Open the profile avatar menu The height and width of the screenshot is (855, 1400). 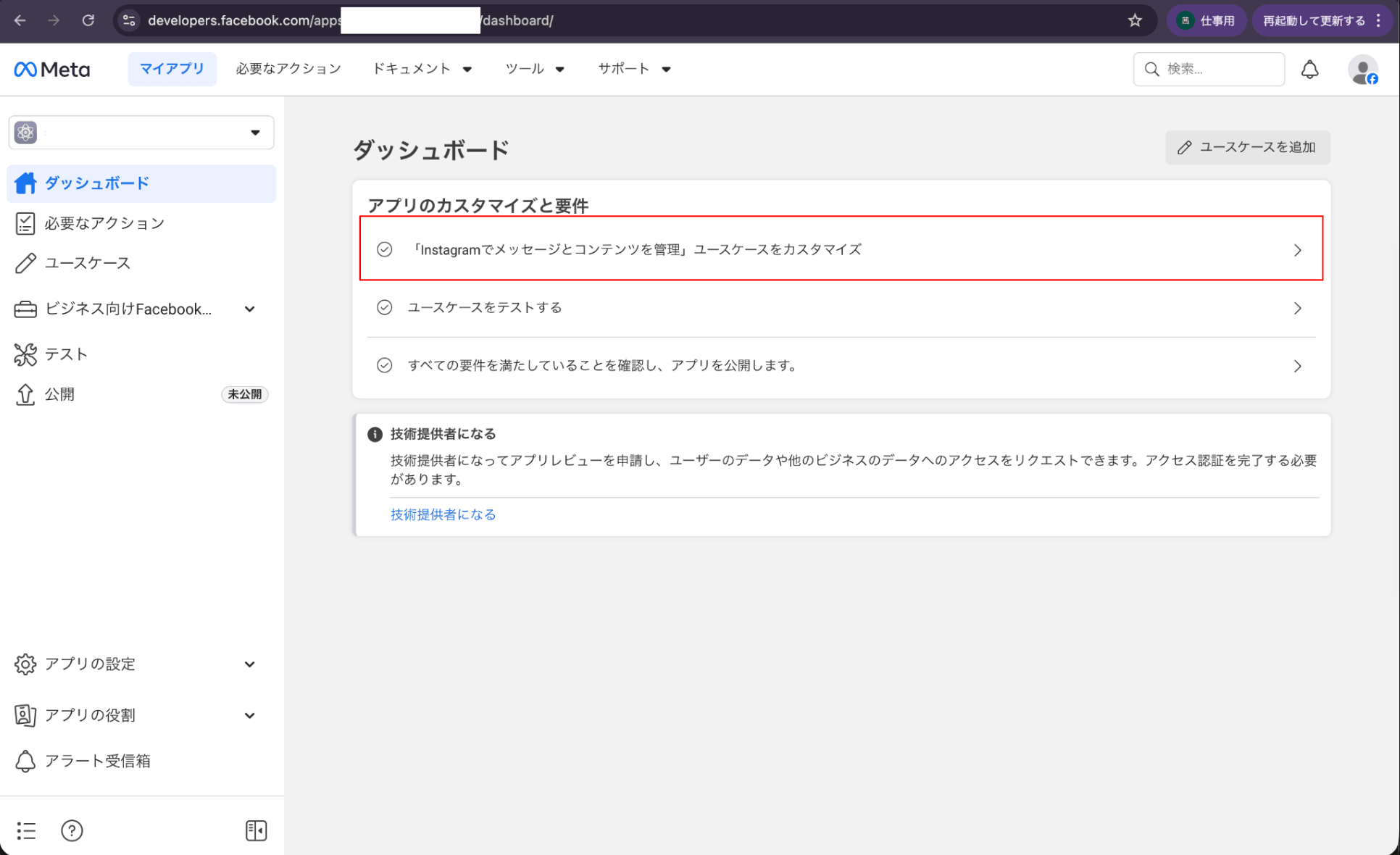(1362, 70)
